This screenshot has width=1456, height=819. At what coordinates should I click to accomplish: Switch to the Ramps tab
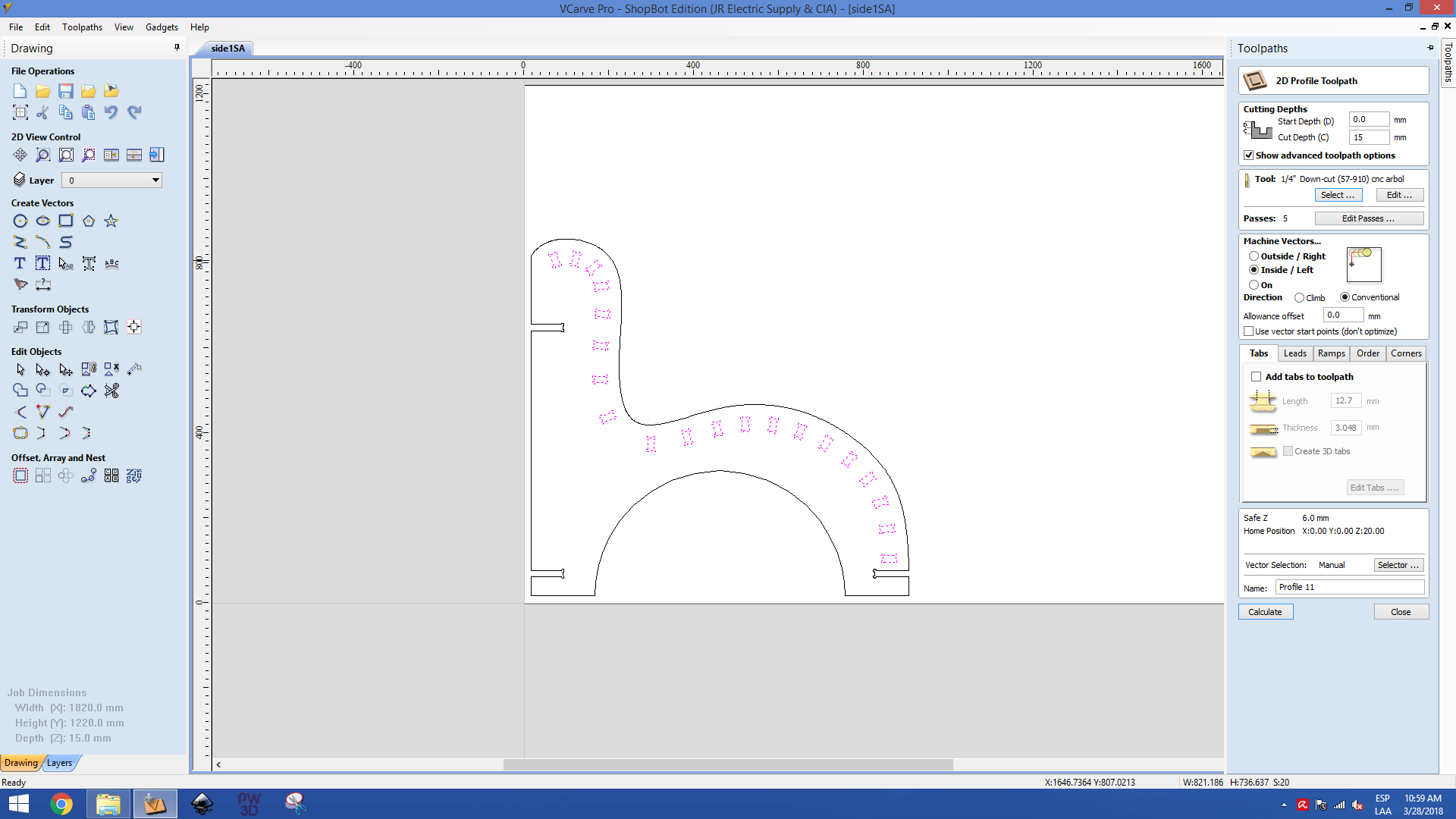(x=1331, y=353)
